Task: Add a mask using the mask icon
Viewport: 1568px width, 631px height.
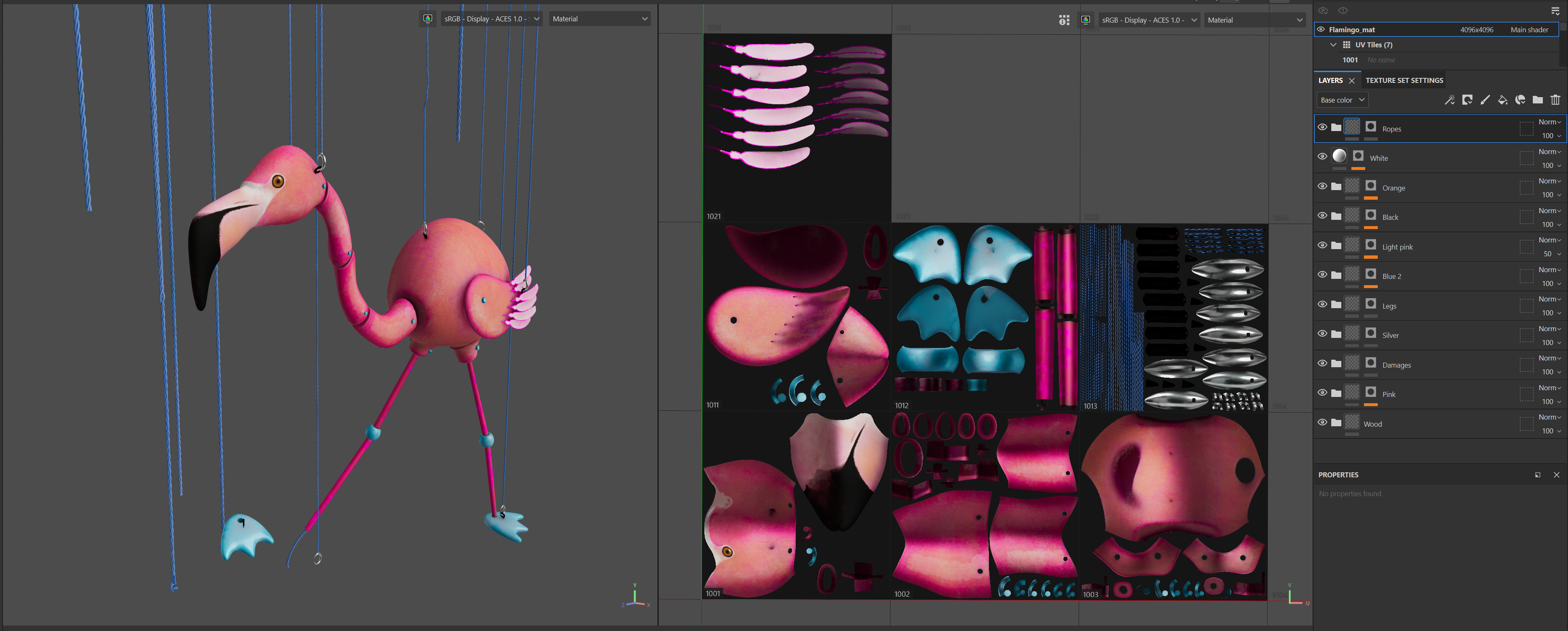Action: 1467,100
